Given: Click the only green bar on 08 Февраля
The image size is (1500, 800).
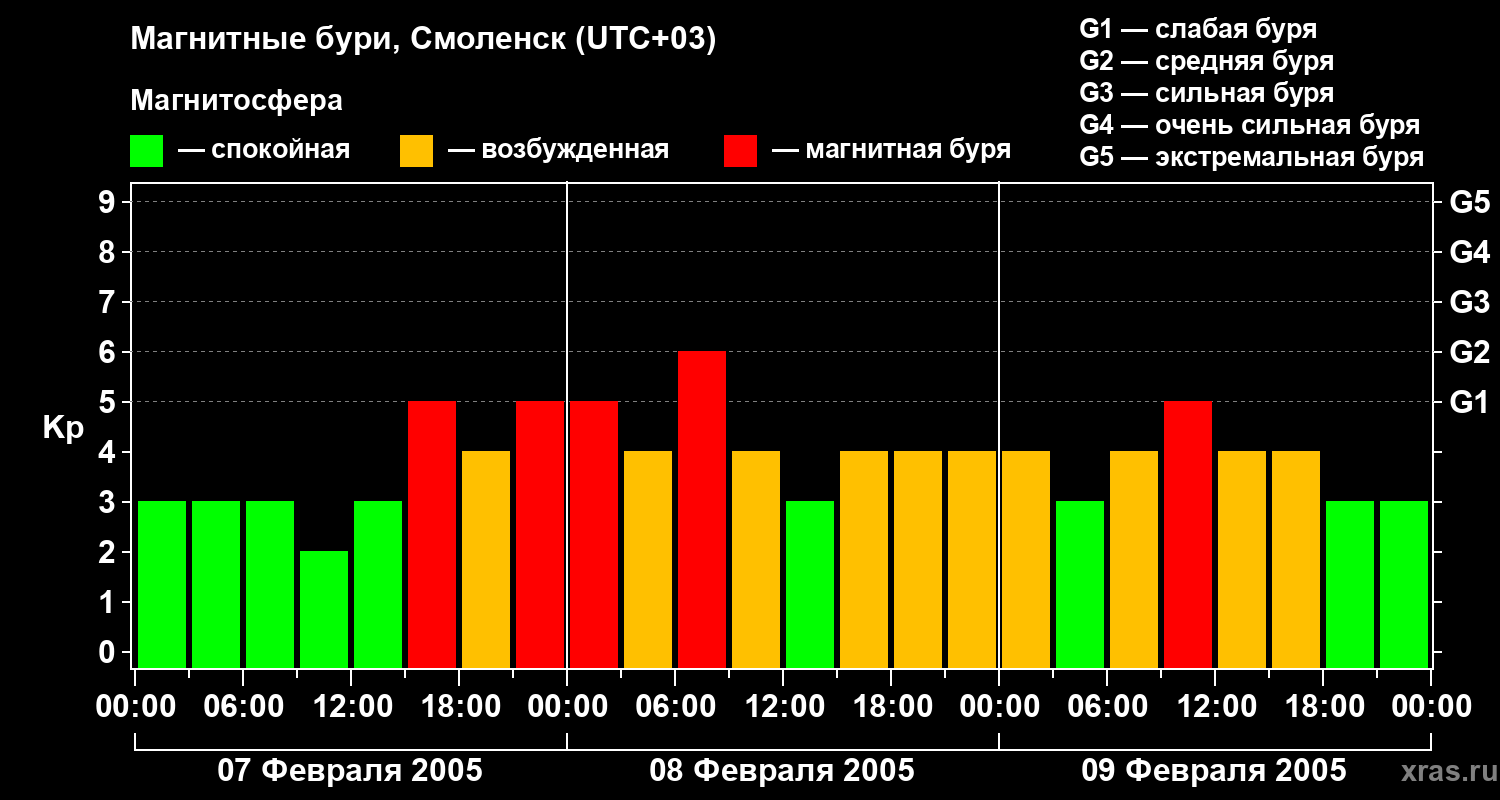Looking at the screenshot, I should (x=810, y=585).
